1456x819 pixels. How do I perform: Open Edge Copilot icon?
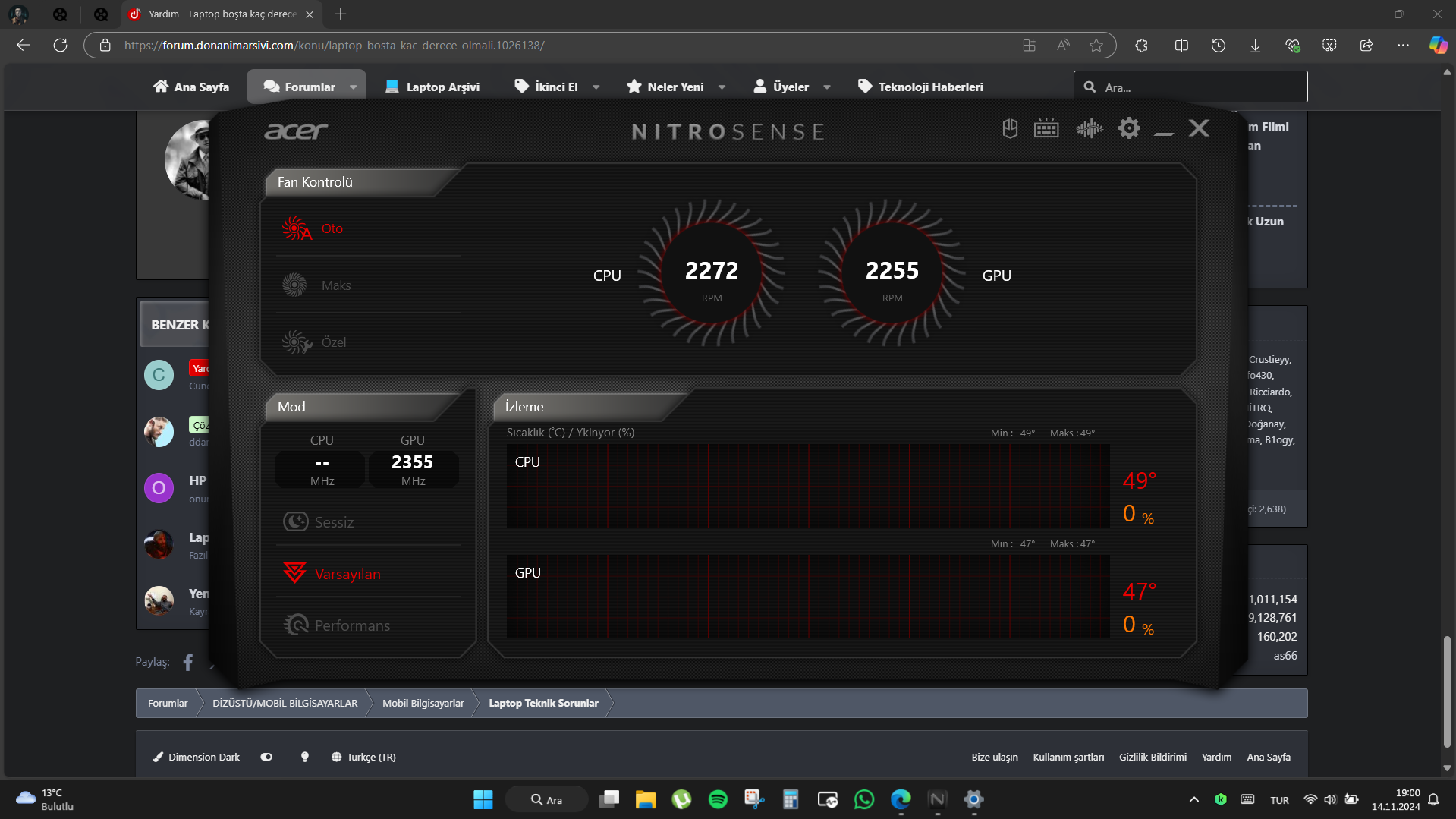pyautogui.click(x=1438, y=46)
